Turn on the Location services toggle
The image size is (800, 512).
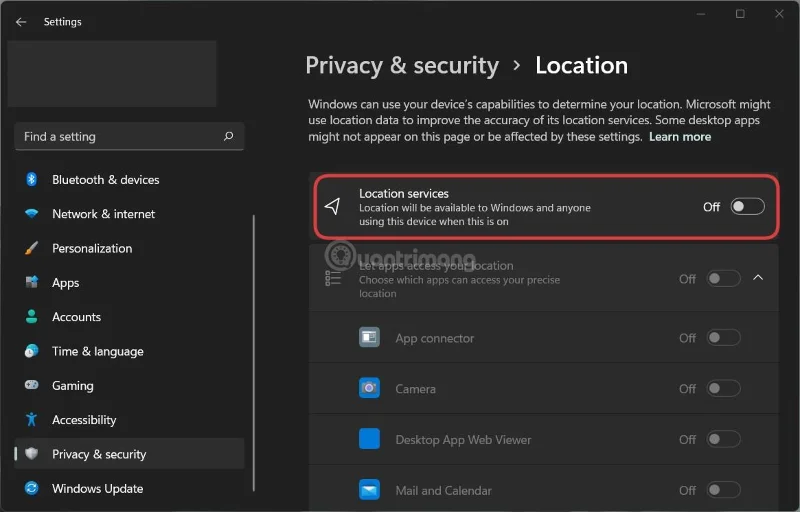[x=747, y=207]
